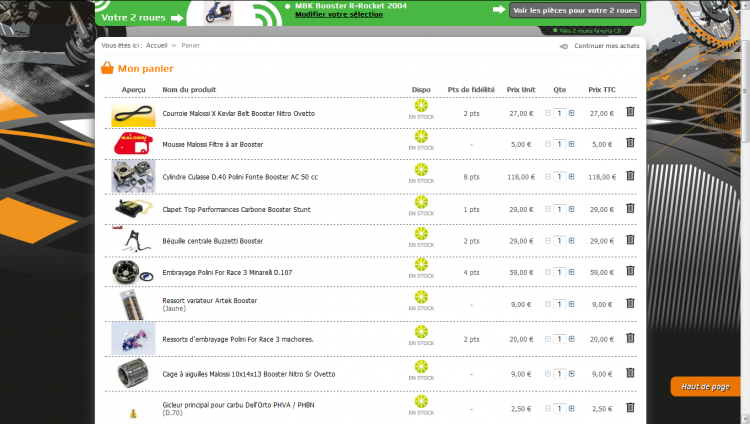Increase quantity of Cage à aiguilles Malossi
The width and height of the screenshot is (750, 424).
572,374
